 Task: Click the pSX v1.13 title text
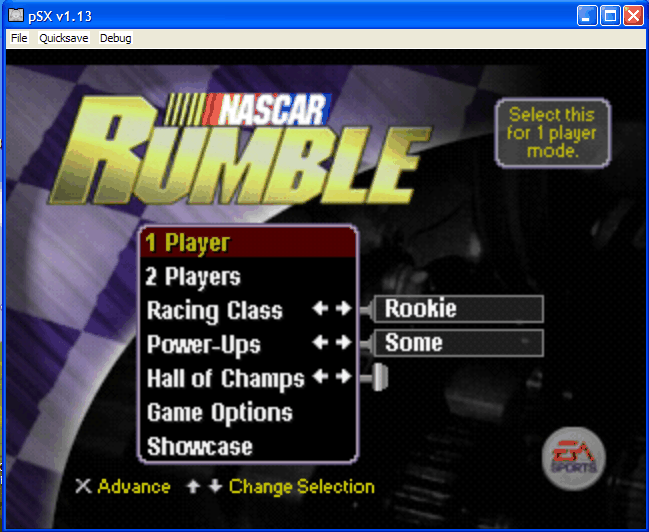click(60, 16)
